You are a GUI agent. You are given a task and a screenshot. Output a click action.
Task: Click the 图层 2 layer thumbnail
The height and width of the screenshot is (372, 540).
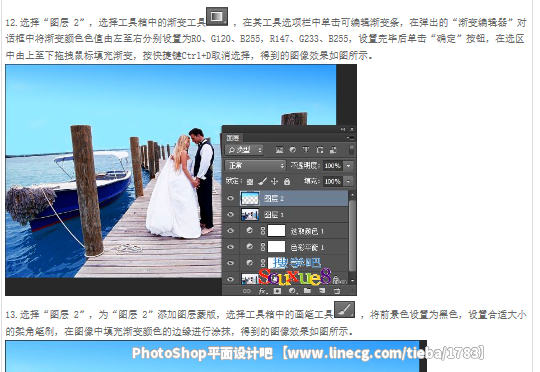[250, 198]
